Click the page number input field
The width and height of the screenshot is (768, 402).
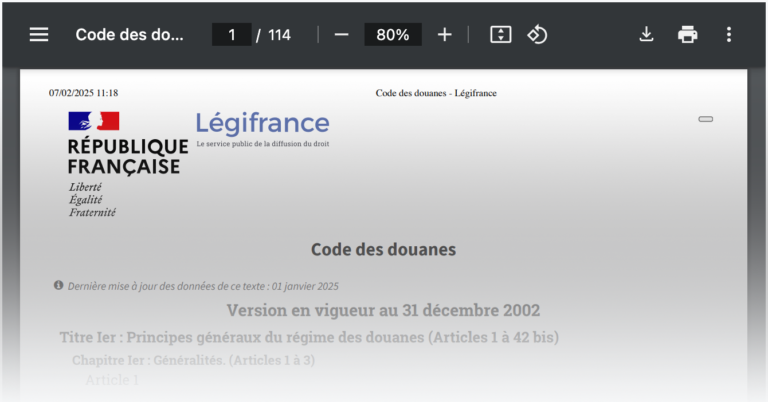point(232,34)
